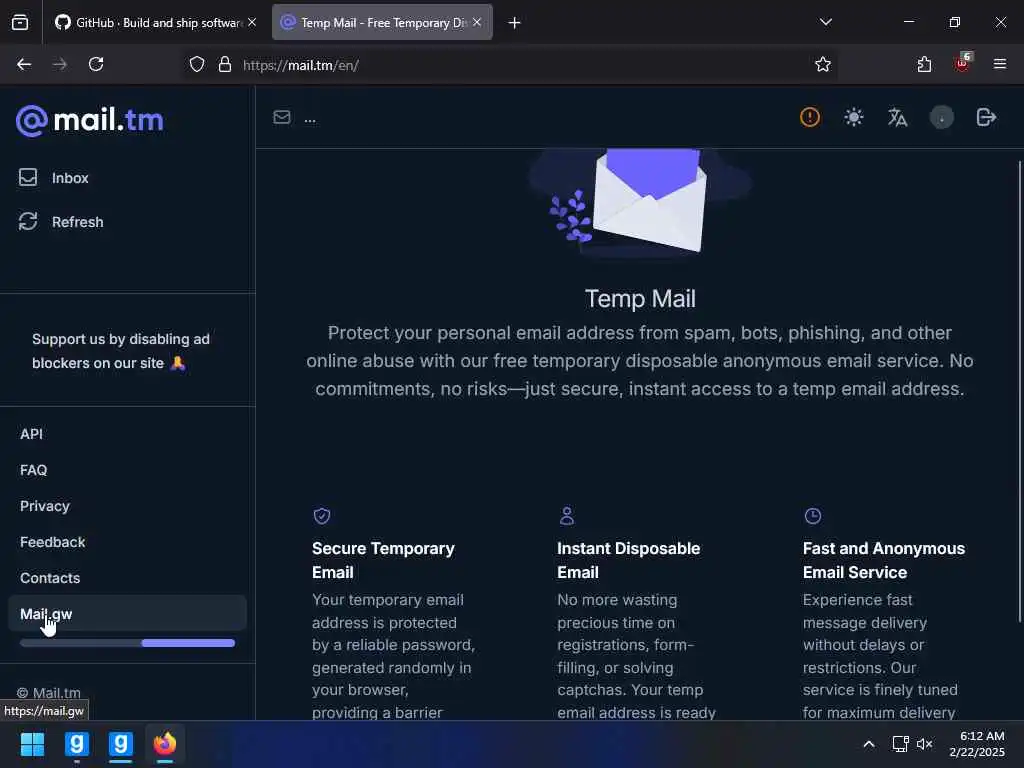Go back to previous page
1024x768 pixels.
pyautogui.click(x=24, y=65)
